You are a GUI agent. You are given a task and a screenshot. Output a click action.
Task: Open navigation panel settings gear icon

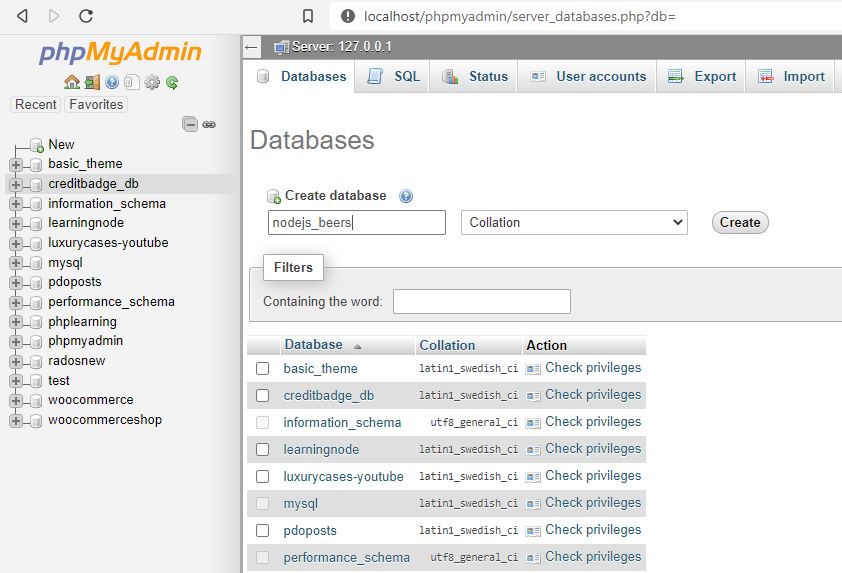pos(152,82)
